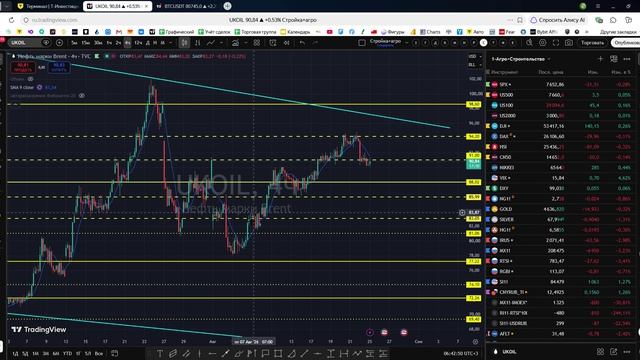The height and width of the screenshot is (360, 640).
Task: Expand the timeframe dropdown arrow
Action: pyautogui.click(x=170, y=42)
